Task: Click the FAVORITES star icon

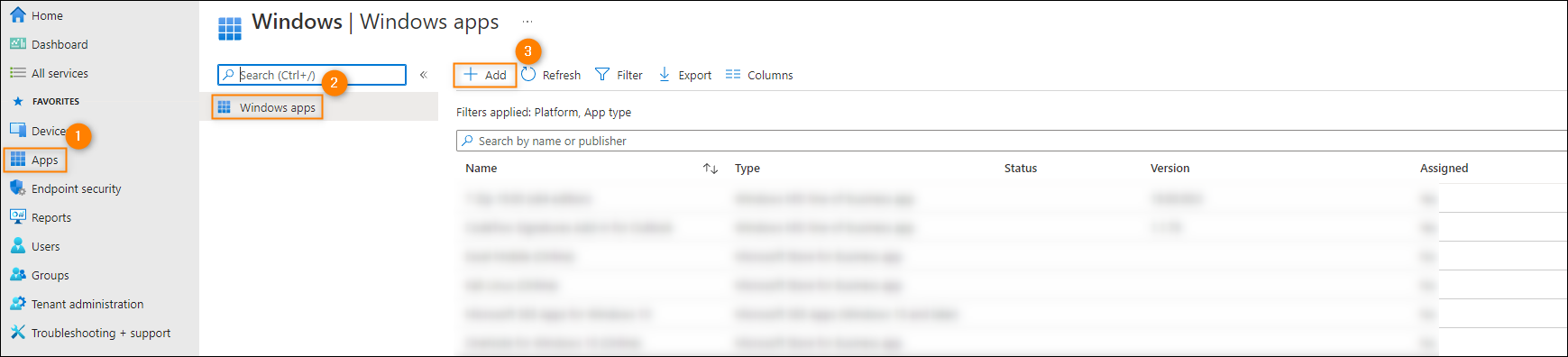Action: pos(18,101)
